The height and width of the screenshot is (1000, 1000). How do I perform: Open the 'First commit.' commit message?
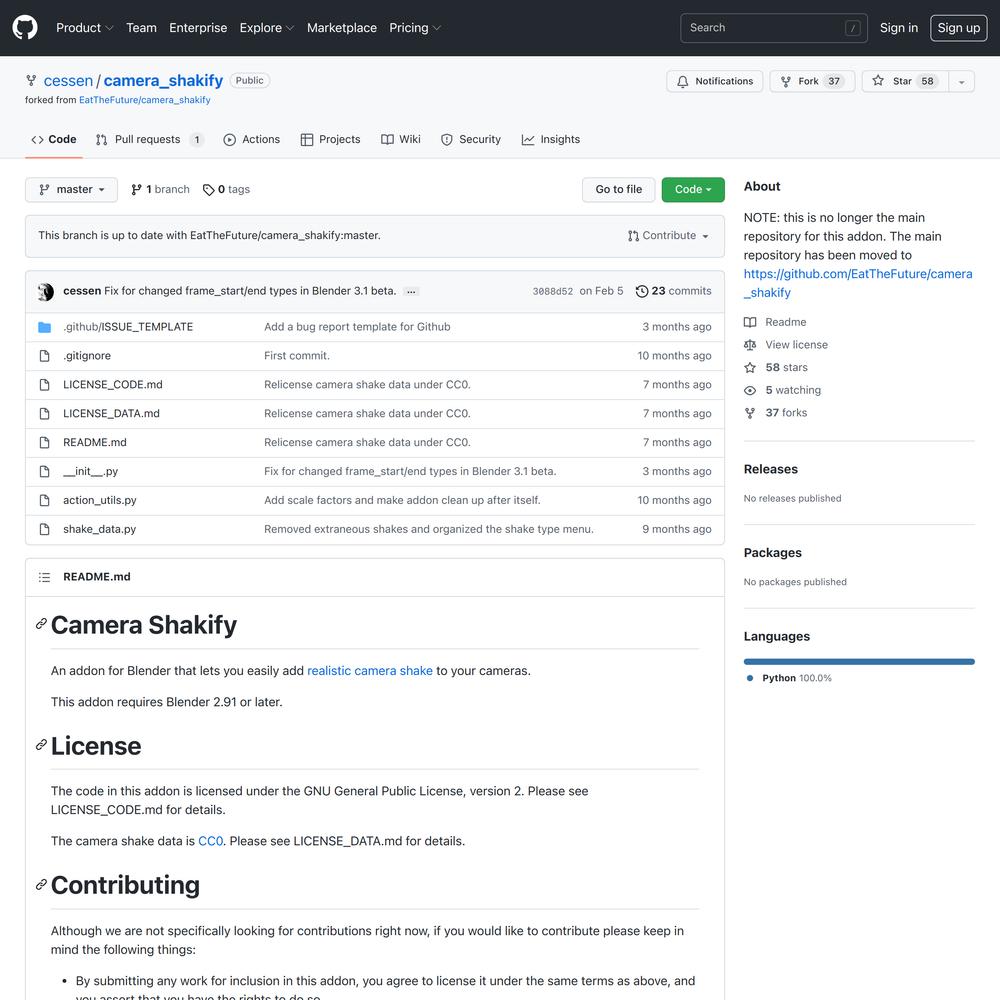297,356
